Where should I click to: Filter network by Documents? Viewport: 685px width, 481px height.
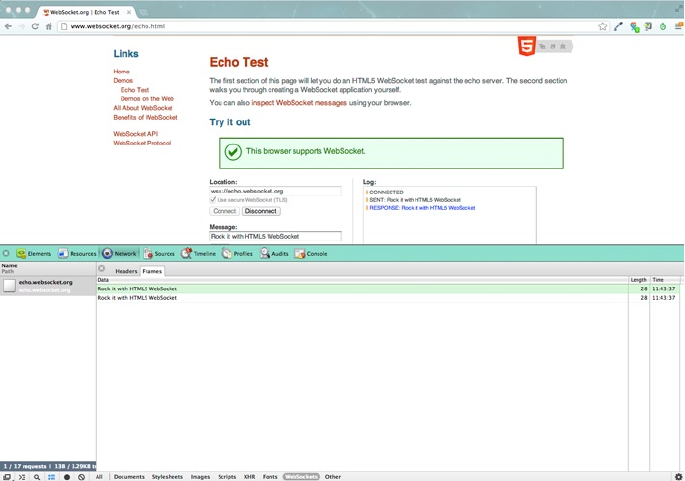[x=129, y=477]
